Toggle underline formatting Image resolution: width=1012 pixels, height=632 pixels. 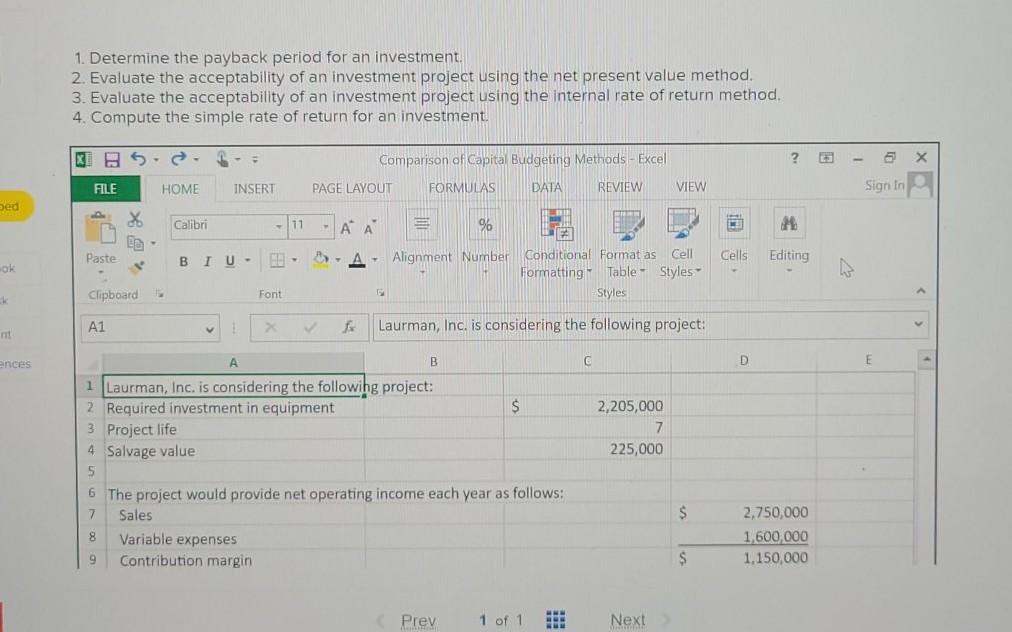pyautogui.click(x=228, y=260)
